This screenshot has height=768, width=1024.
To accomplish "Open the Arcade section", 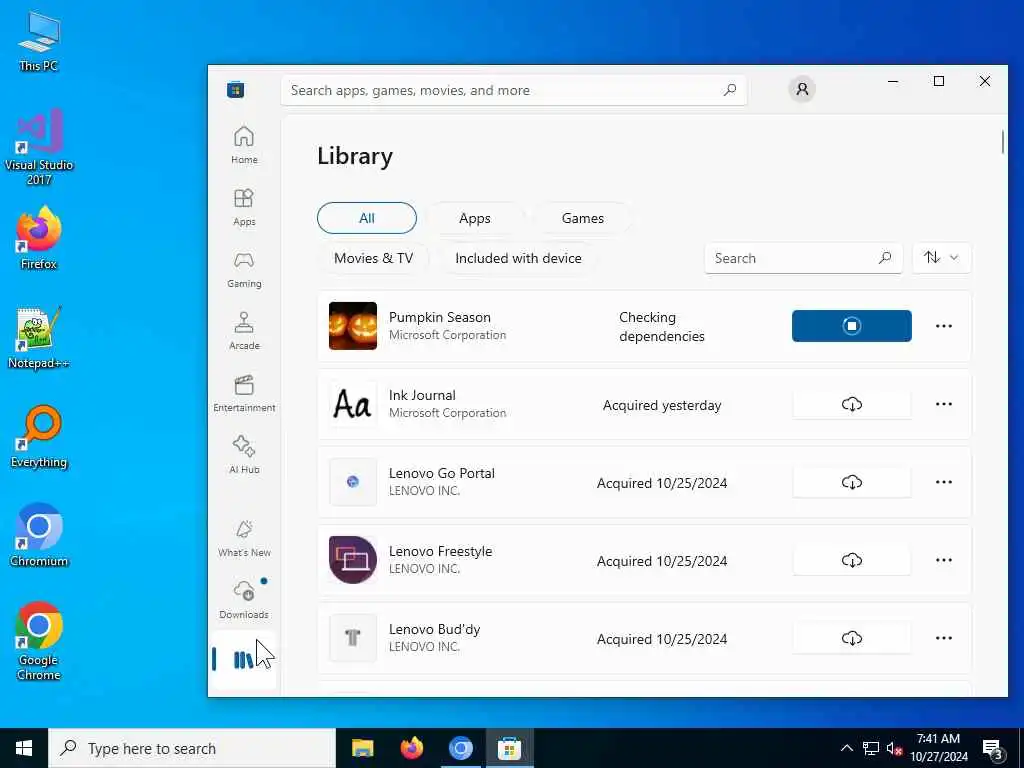I will coord(244,331).
